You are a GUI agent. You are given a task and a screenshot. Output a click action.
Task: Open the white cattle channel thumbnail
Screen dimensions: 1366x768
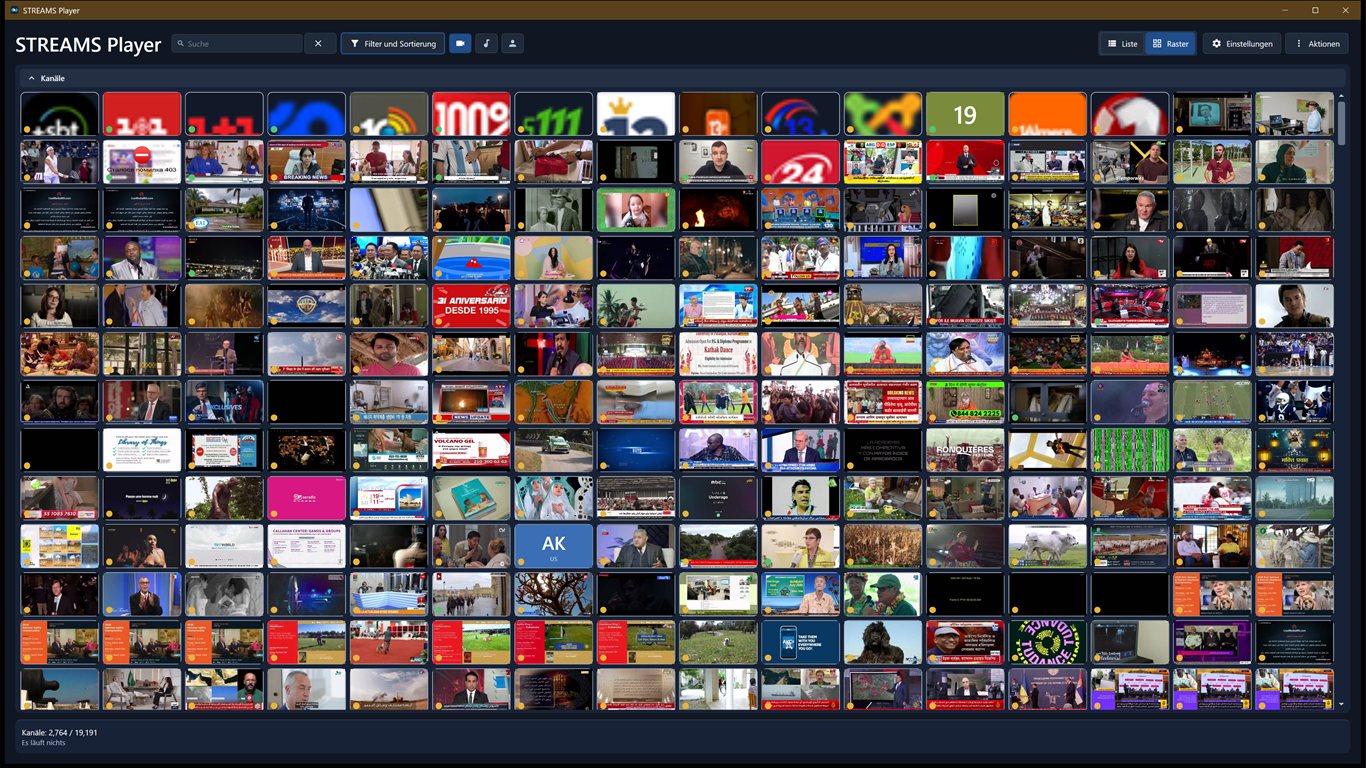coord(1047,546)
